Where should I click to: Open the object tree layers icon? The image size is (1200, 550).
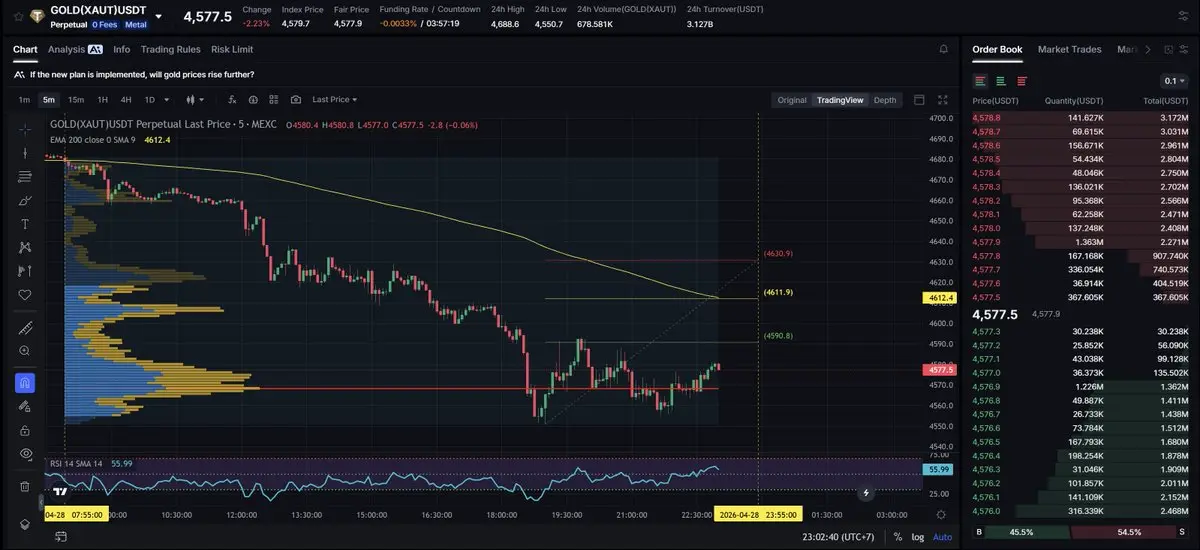(x=25, y=525)
